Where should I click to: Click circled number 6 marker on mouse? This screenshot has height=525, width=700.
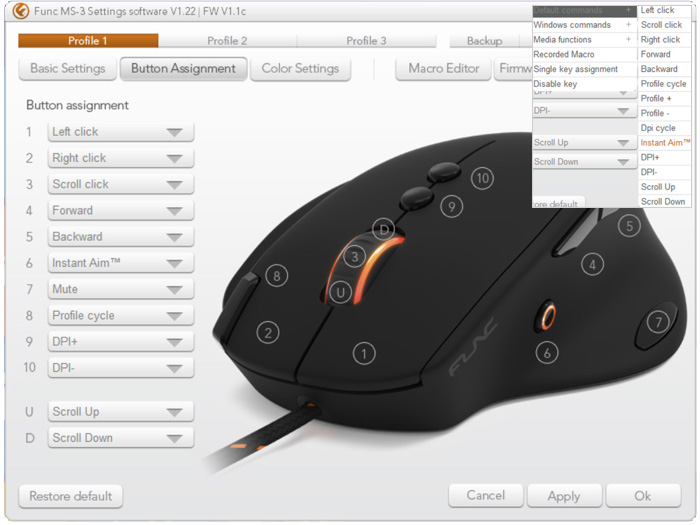point(547,353)
